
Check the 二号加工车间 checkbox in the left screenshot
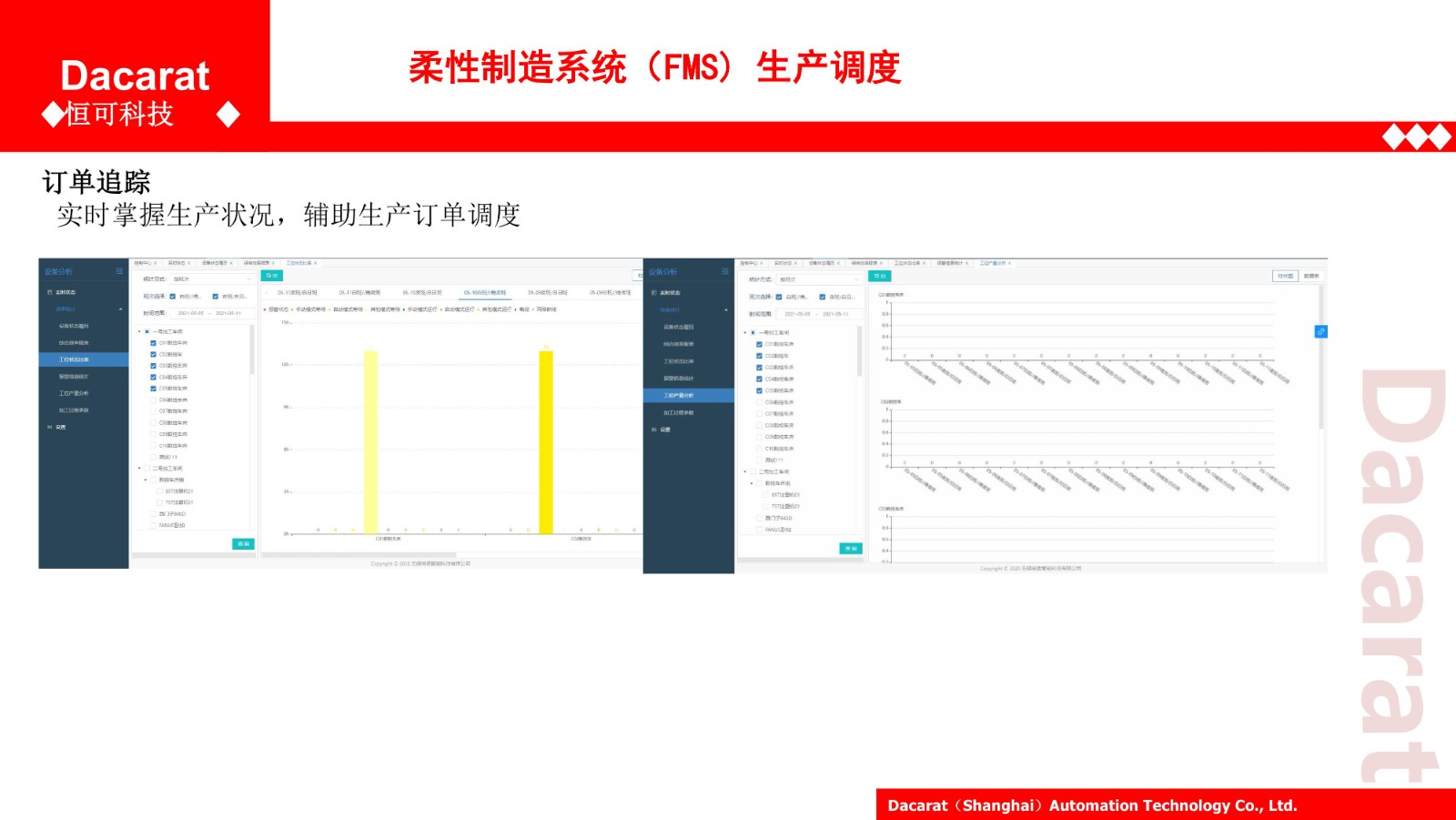coord(147,469)
